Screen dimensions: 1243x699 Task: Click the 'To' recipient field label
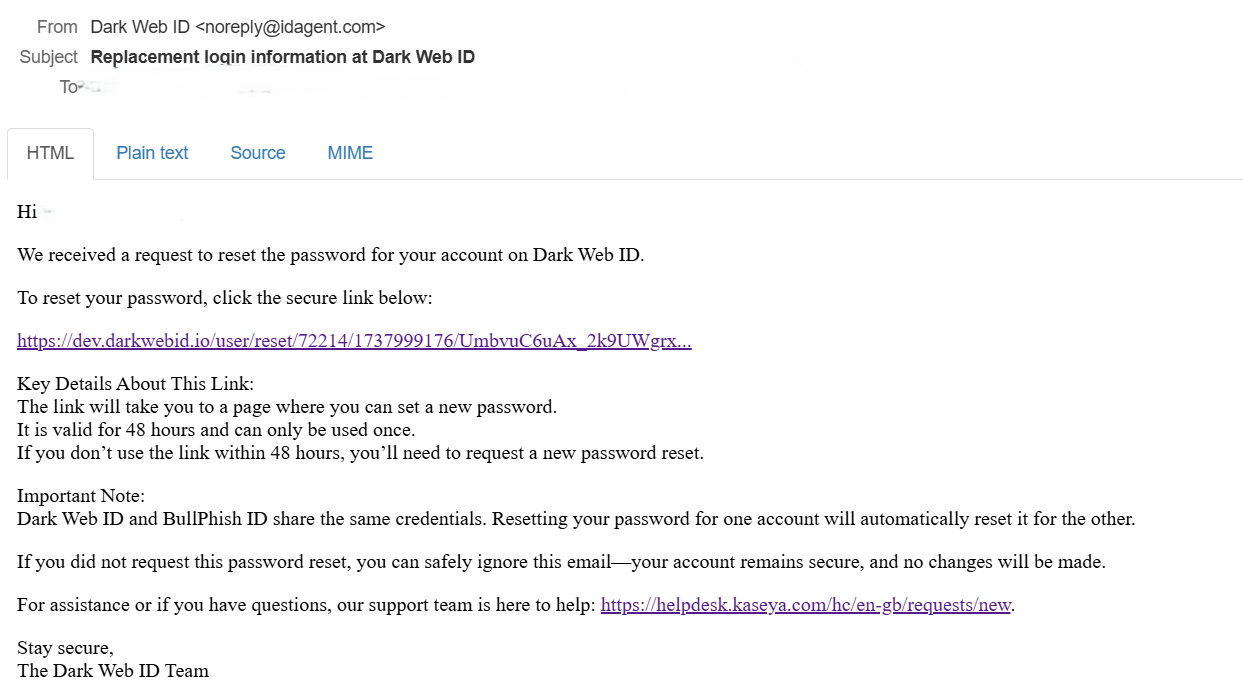click(68, 87)
